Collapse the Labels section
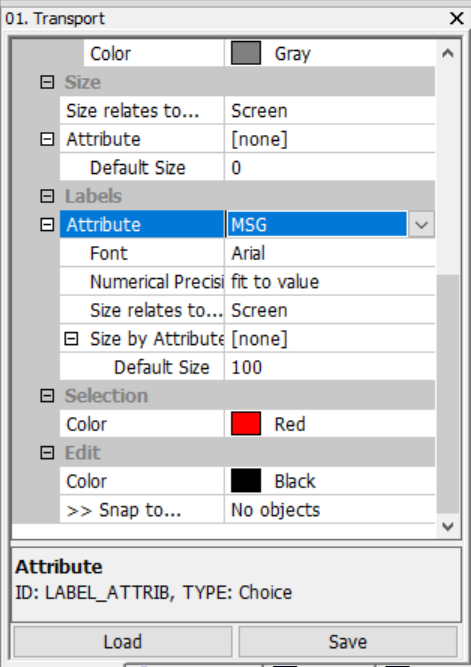This screenshot has width=471, height=667. pos(47,196)
